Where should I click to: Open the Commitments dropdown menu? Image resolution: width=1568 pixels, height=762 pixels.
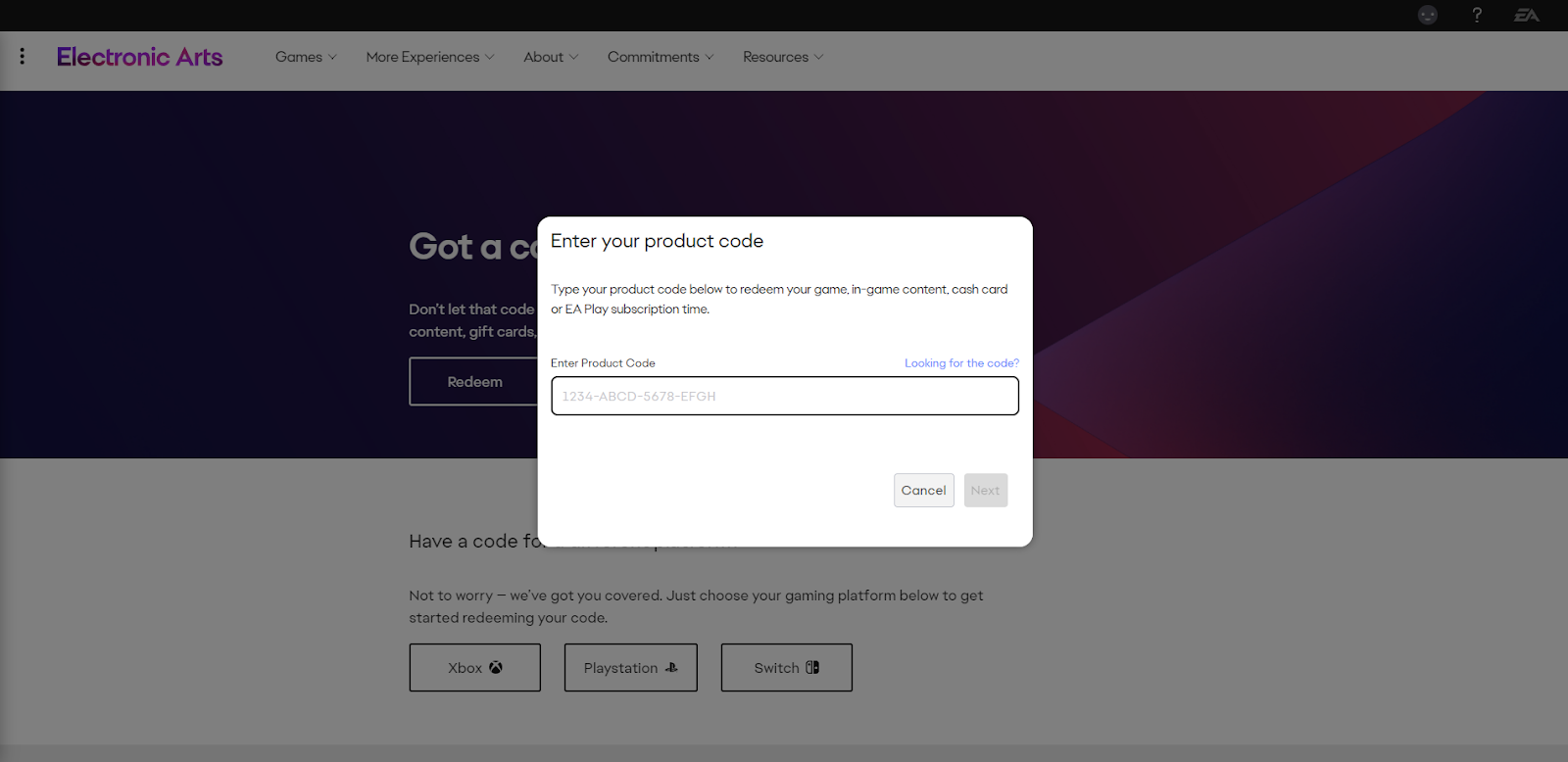coord(661,57)
